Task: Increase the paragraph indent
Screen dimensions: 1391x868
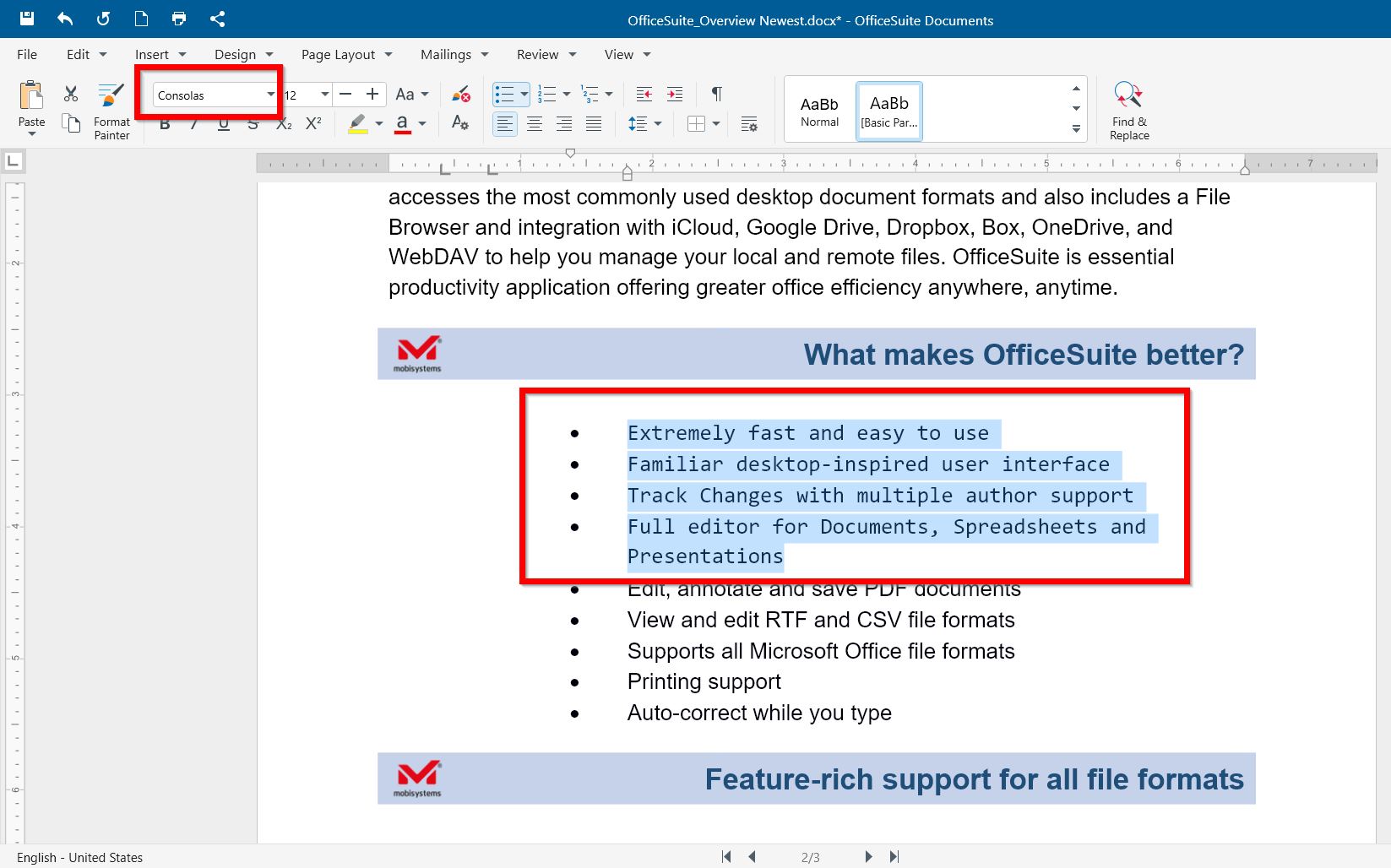Action: click(675, 94)
